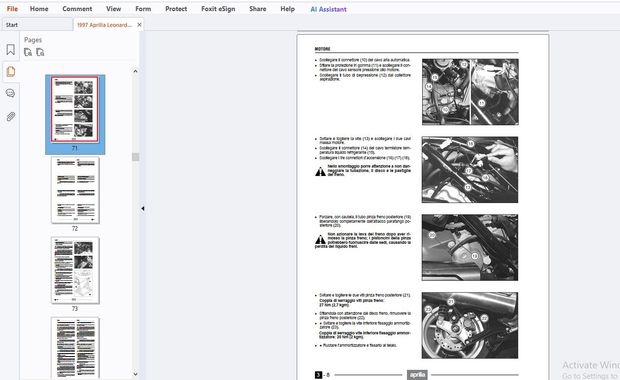The height and width of the screenshot is (380, 620).
Task: Toggle the Pages panel icon in sidebar
Action: coord(11,72)
